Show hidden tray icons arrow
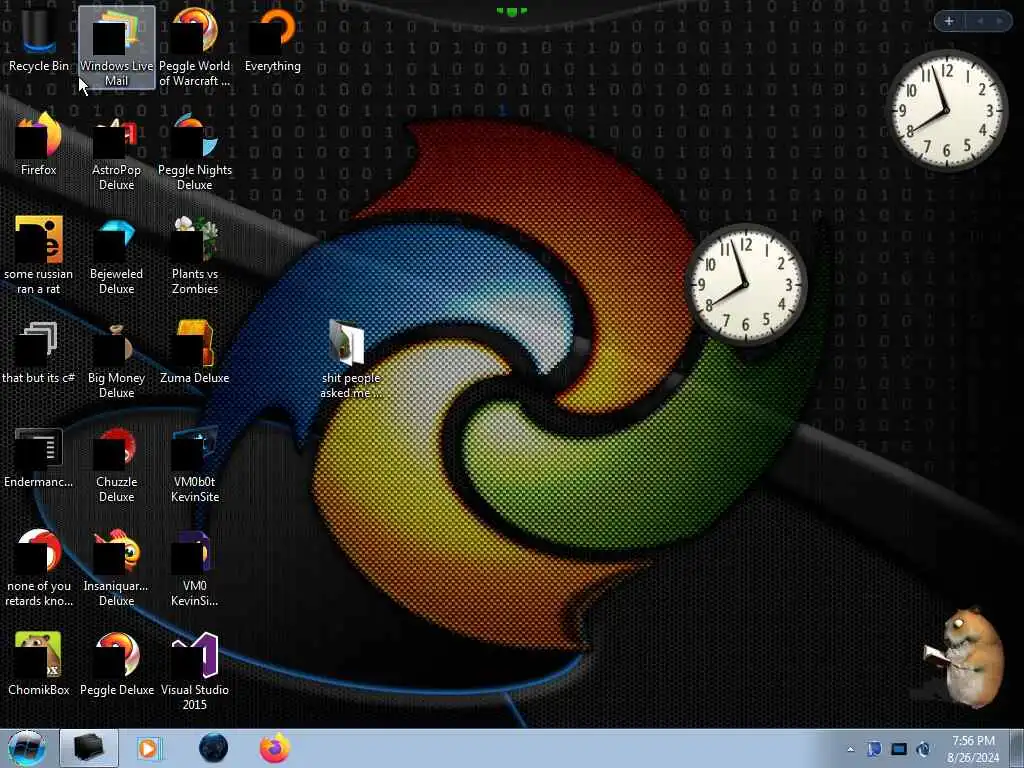The height and width of the screenshot is (768, 1024). click(x=850, y=749)
